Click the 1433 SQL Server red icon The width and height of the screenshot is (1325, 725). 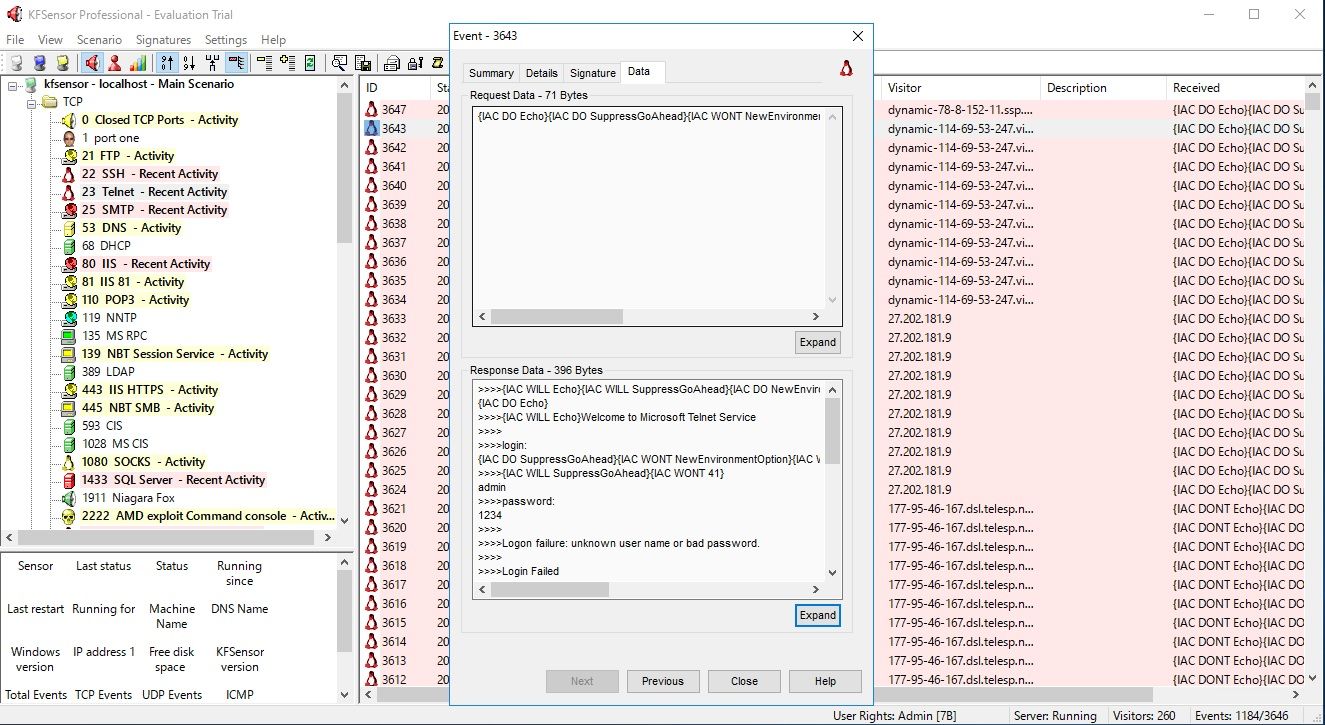(x=68, y=480)
